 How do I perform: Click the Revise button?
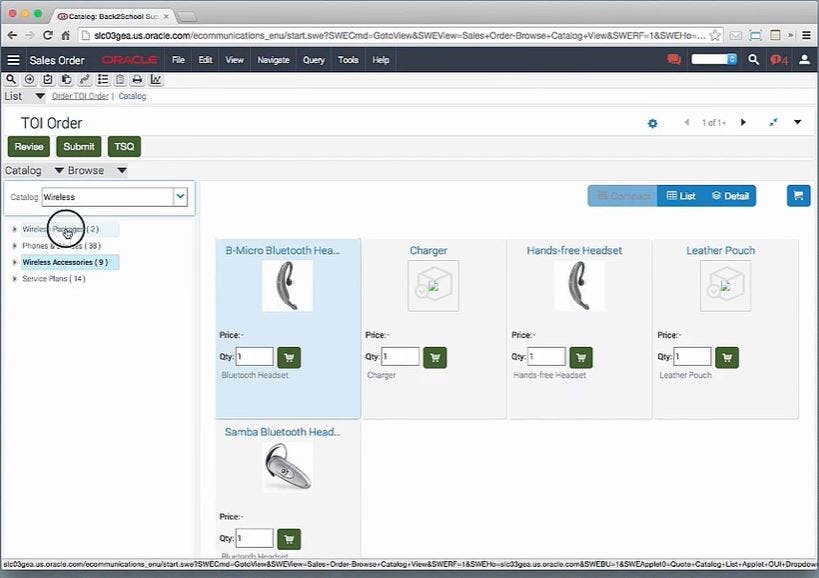click(x=28, y=146)
